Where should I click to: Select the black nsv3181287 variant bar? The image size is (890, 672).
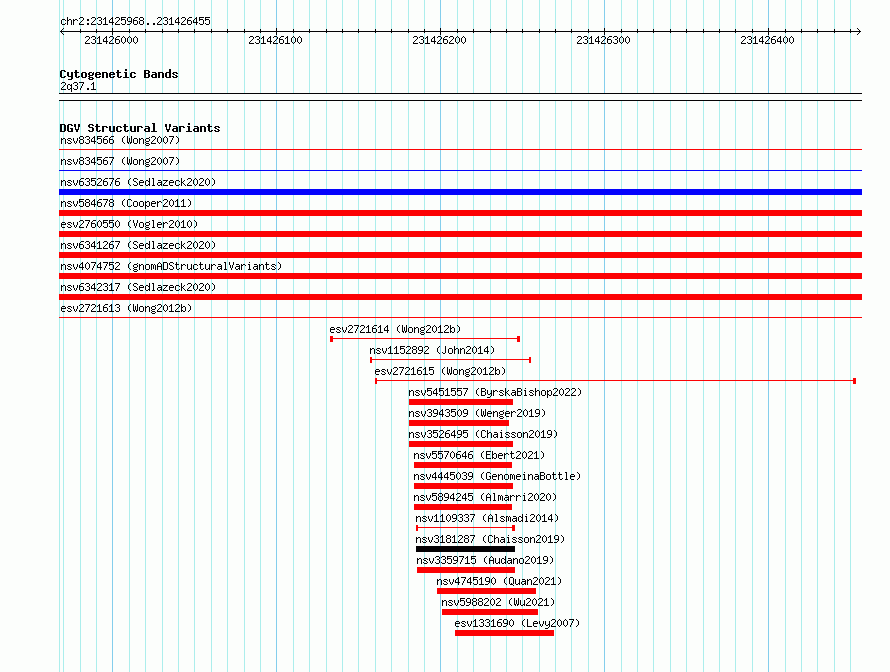click(x=465, y=549)
